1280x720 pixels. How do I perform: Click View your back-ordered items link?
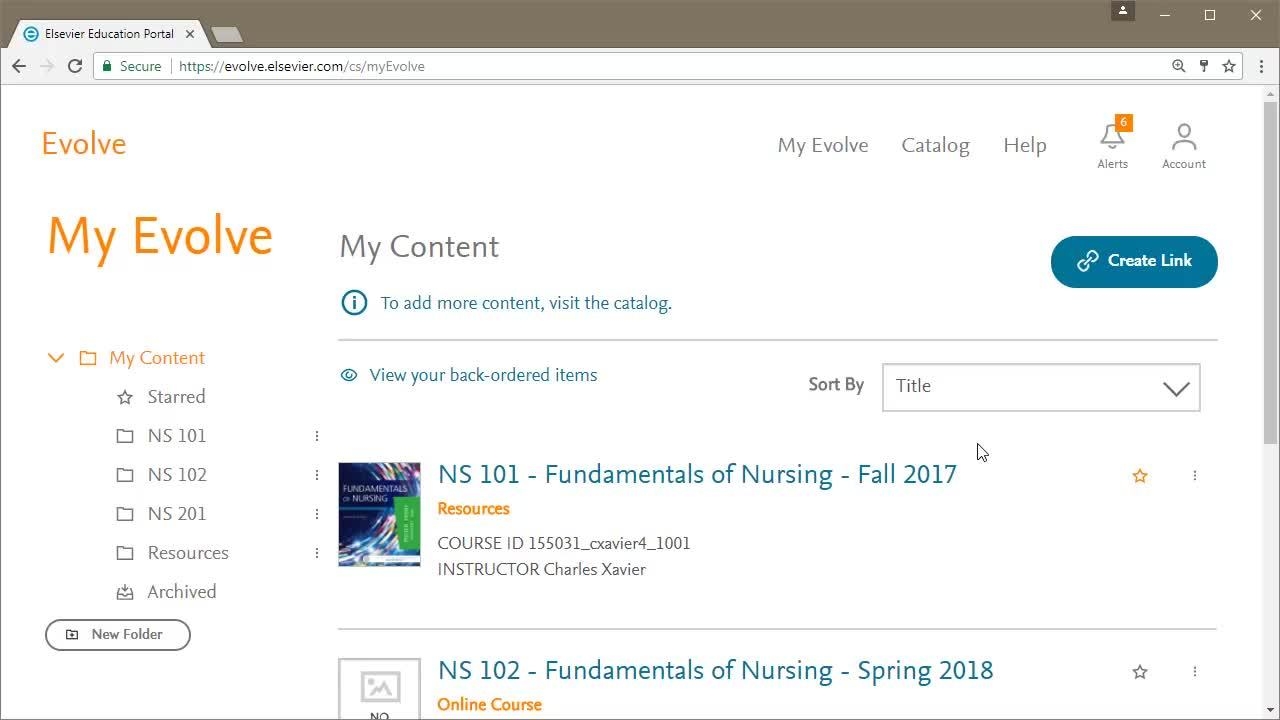click(482, 375)
